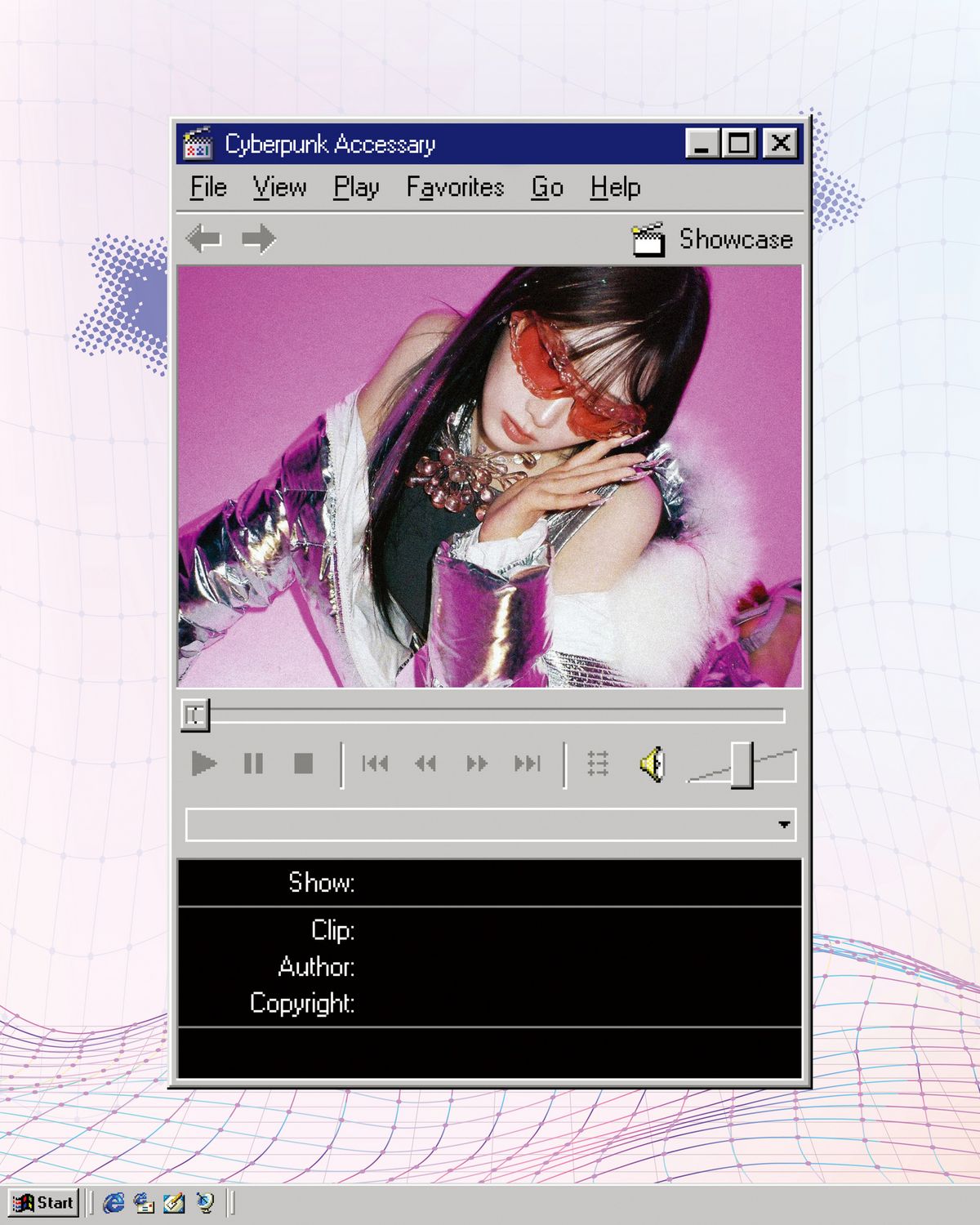Image resolution: width=980 pixels, height=1225 pixels.
Task: Skip to the previous track
Action: click(x=375, y=764)
